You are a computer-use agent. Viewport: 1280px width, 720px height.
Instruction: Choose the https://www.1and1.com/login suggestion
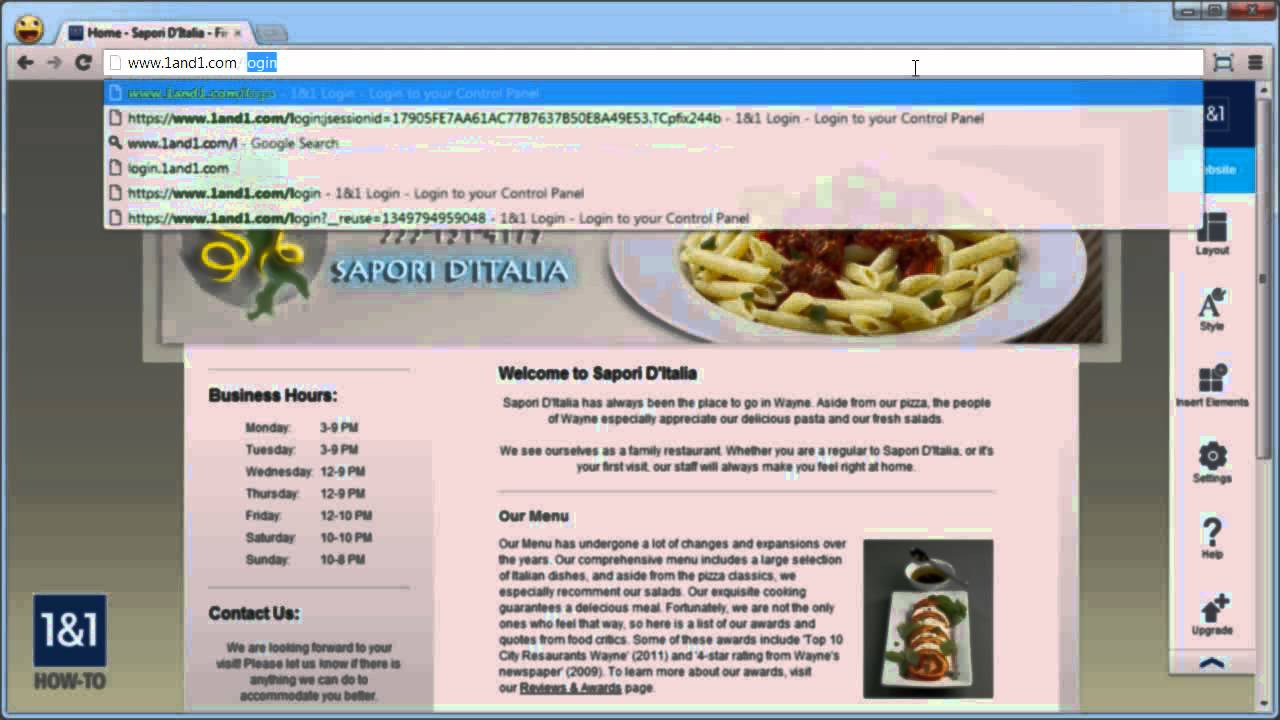tap(653, 193)
